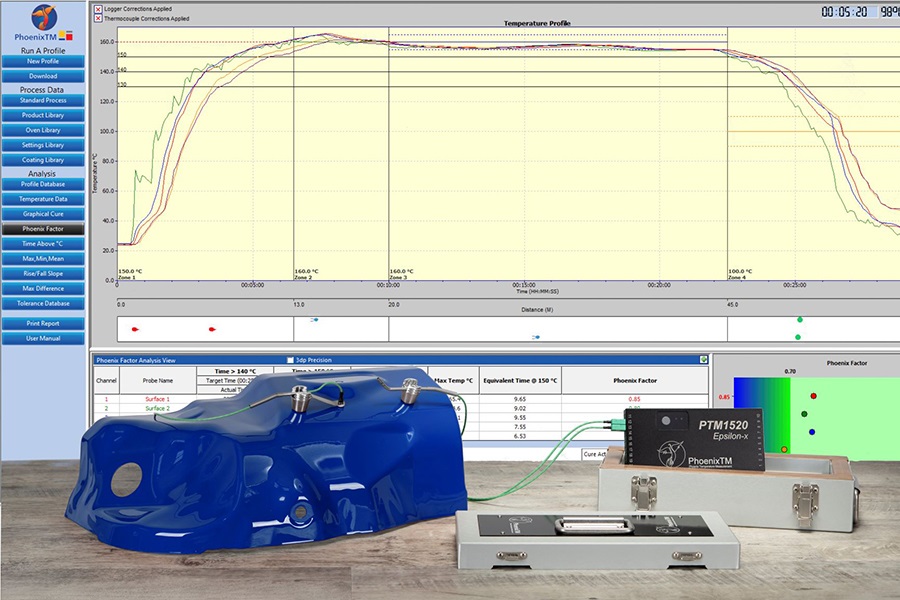The height and width of the screenshot is (600, 900).
Task: Click the Zone 4 label on the chart
Action: 737,277
